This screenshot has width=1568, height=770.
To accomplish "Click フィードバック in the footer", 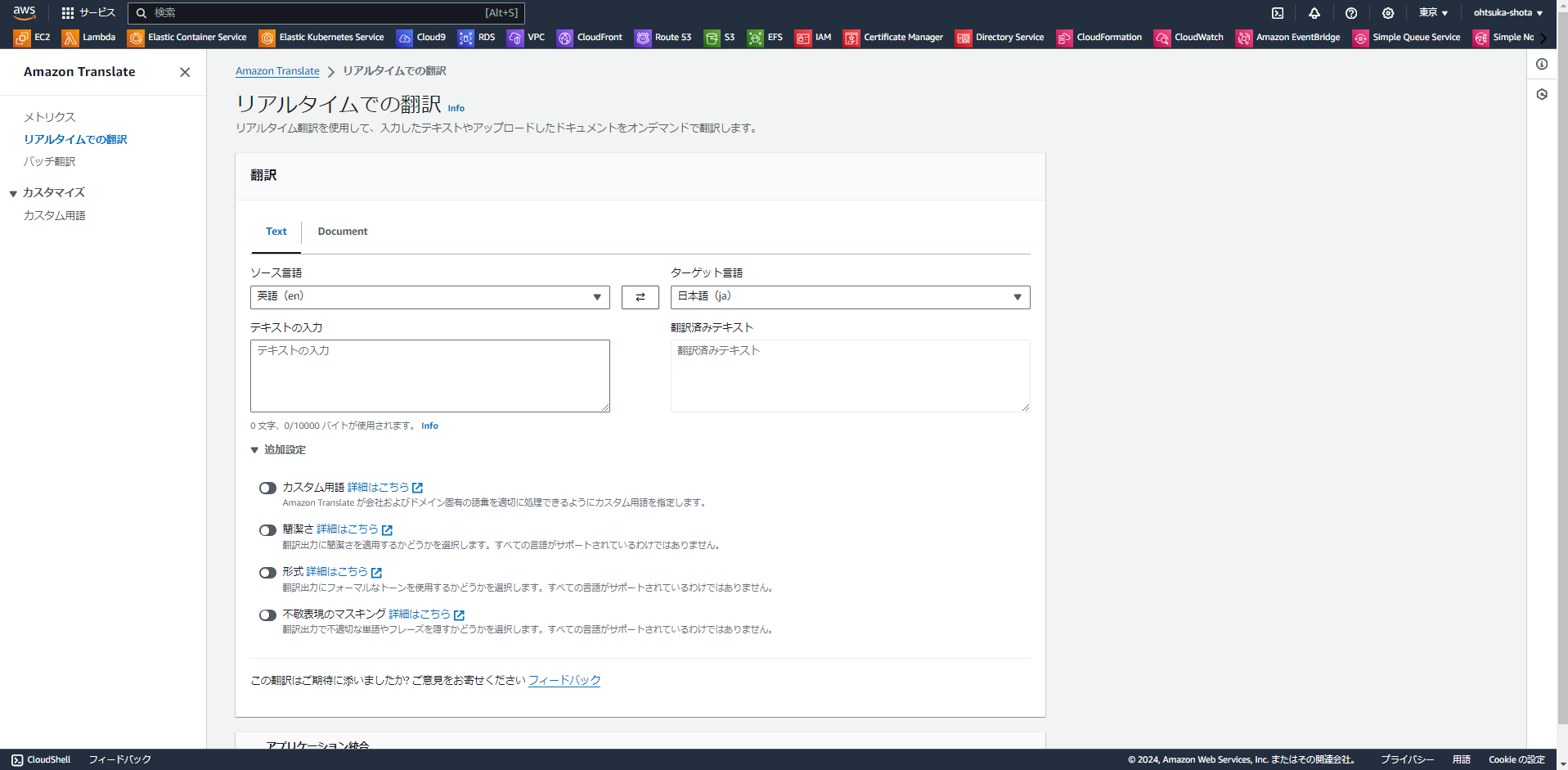I will (x=119, y=759).
